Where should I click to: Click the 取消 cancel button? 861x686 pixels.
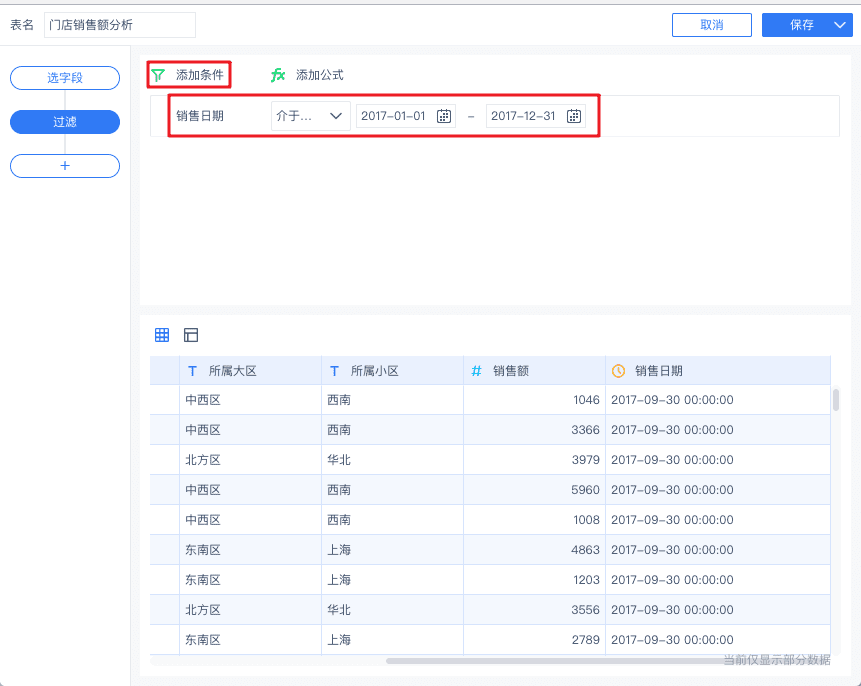[x=712, y=25]
